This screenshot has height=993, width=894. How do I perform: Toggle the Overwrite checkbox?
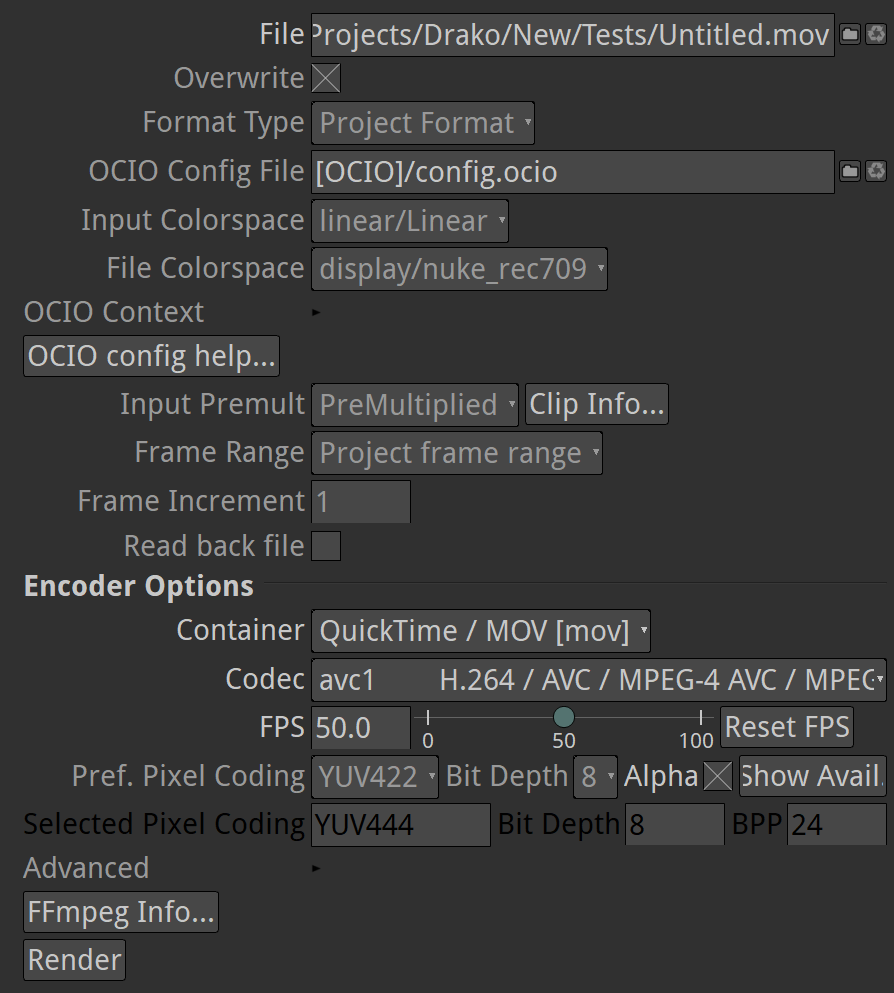[326, 79]
